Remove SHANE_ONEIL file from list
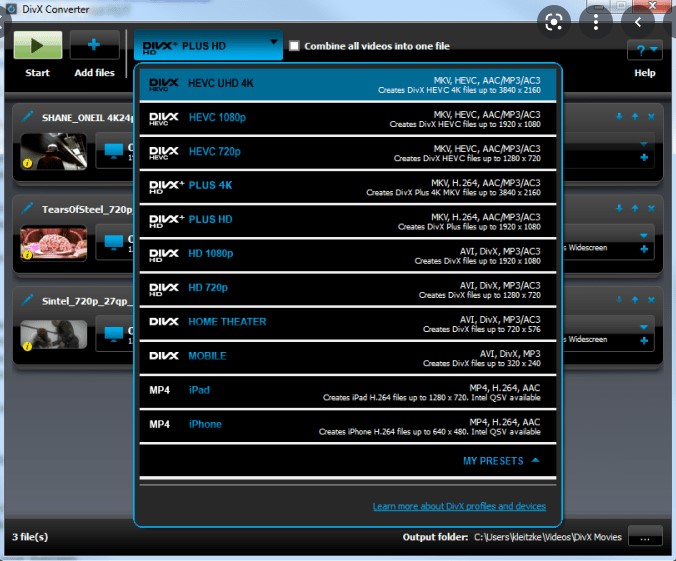 click(x=651, y=116)
